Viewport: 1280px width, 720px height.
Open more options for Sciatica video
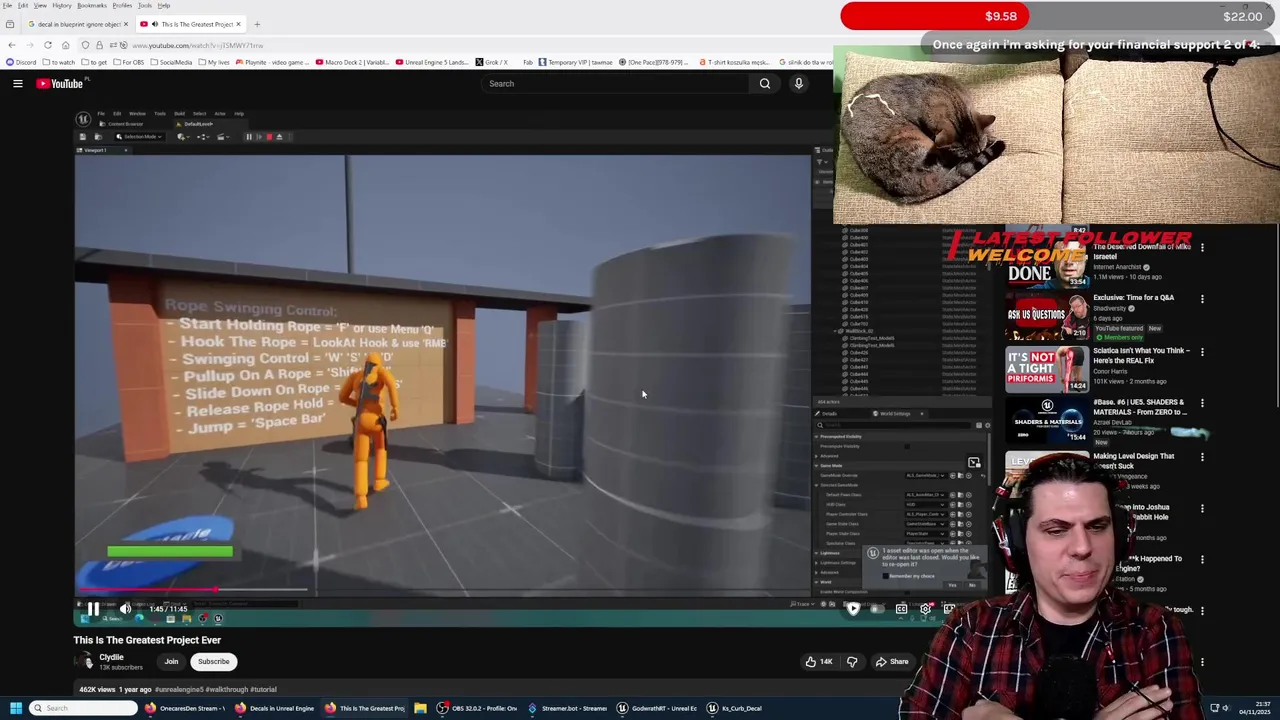tap(1202, 352)
